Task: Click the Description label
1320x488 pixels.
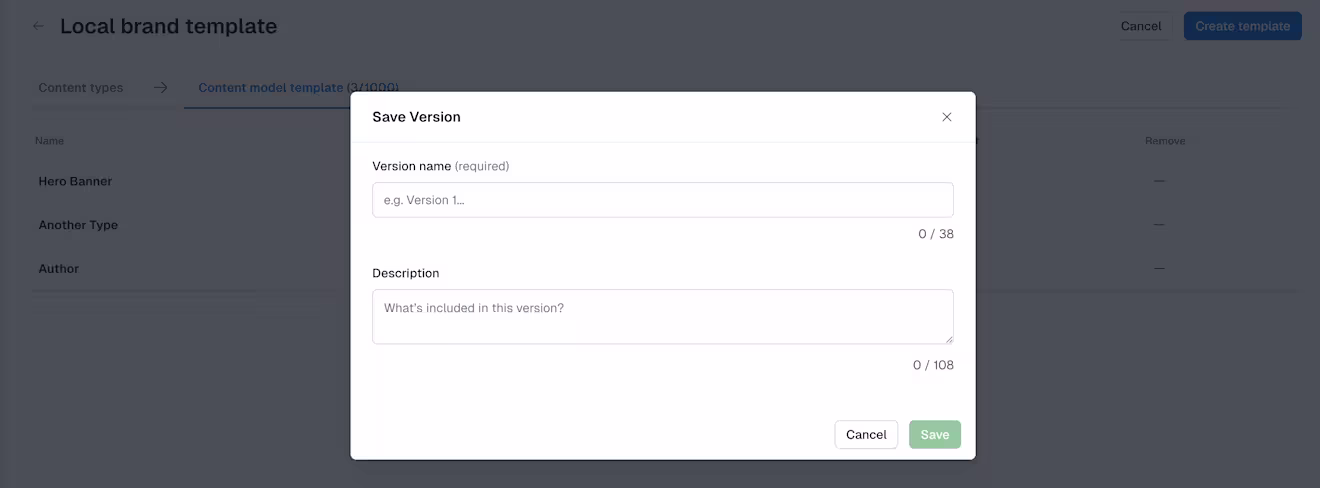Action: tap(406, 273)
